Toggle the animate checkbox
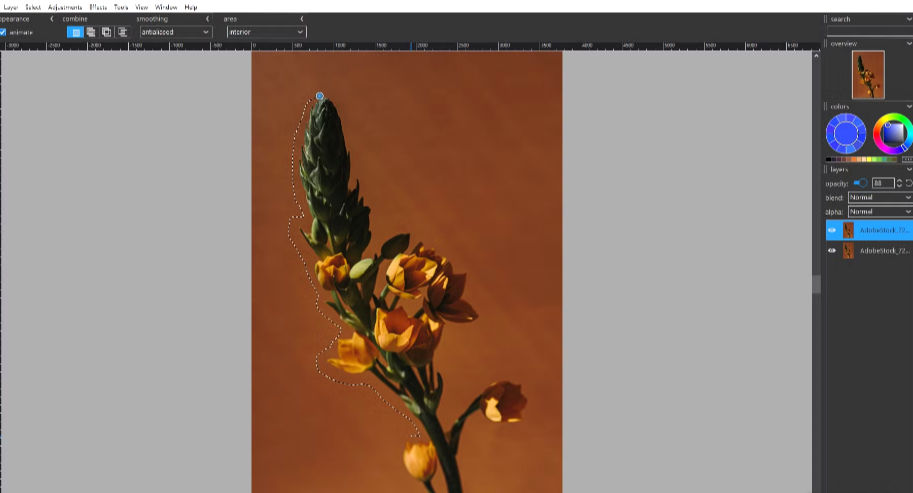This screenshot has width=913, height=493. pos(3,32)
